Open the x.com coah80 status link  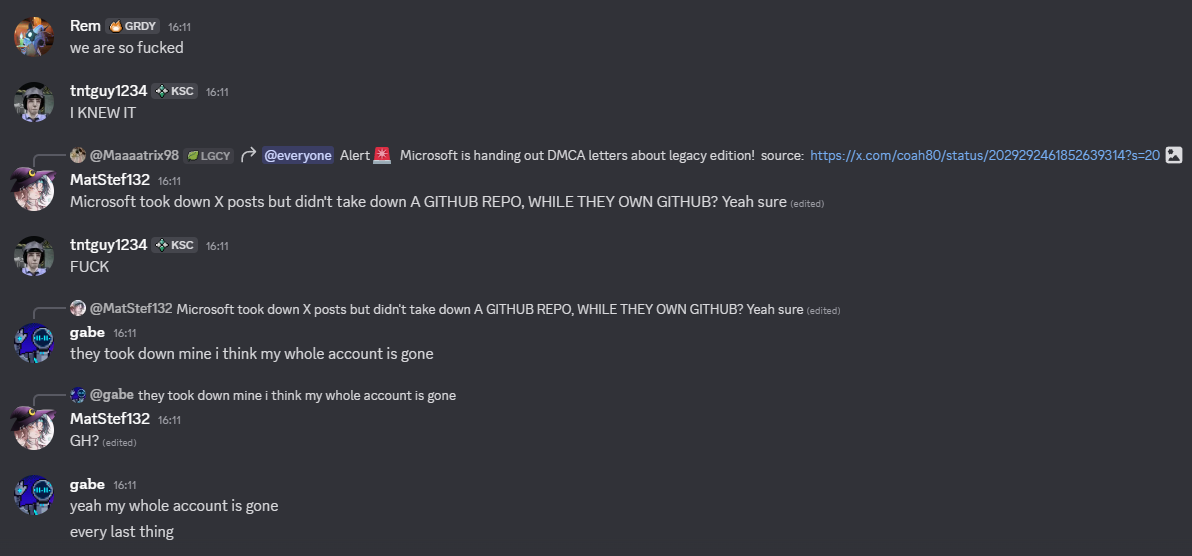click(984, 156)
